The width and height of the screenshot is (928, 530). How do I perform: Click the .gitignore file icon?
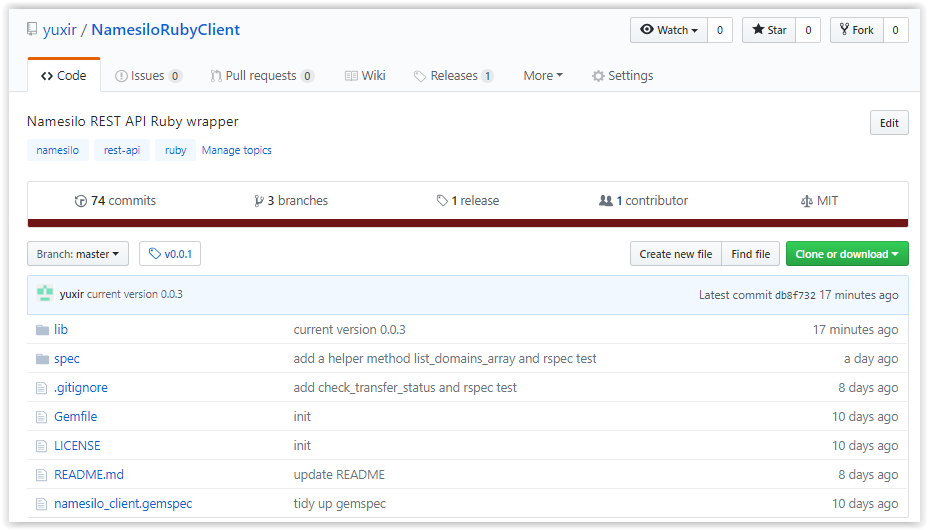(x=41, y=388)
